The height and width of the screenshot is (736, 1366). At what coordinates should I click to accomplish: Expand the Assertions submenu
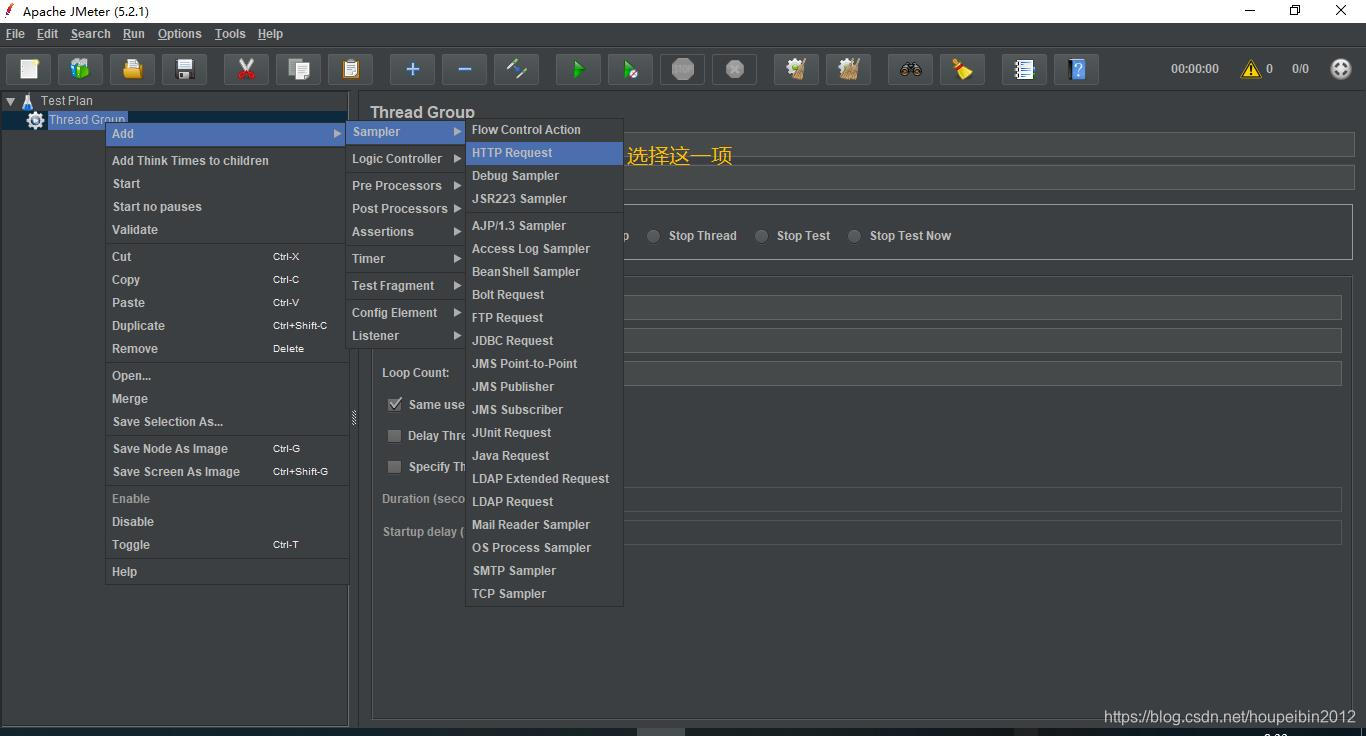coord(406,232)
